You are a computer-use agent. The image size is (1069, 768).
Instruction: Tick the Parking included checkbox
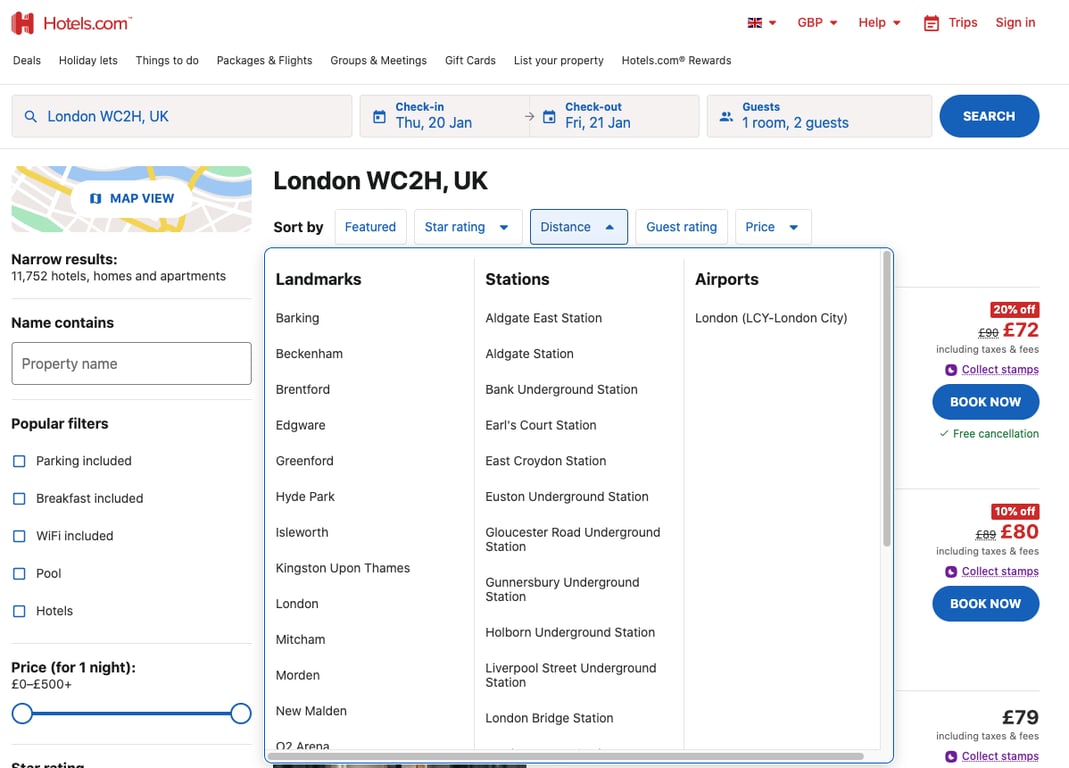[x=19, y=461]
